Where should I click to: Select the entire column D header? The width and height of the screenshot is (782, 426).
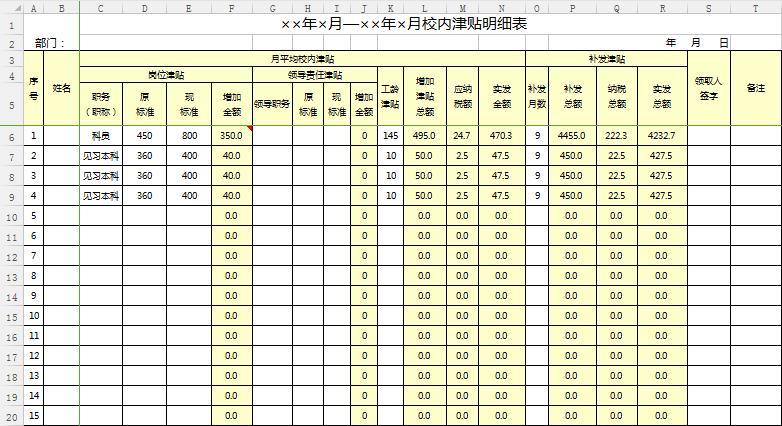(145, 9)
